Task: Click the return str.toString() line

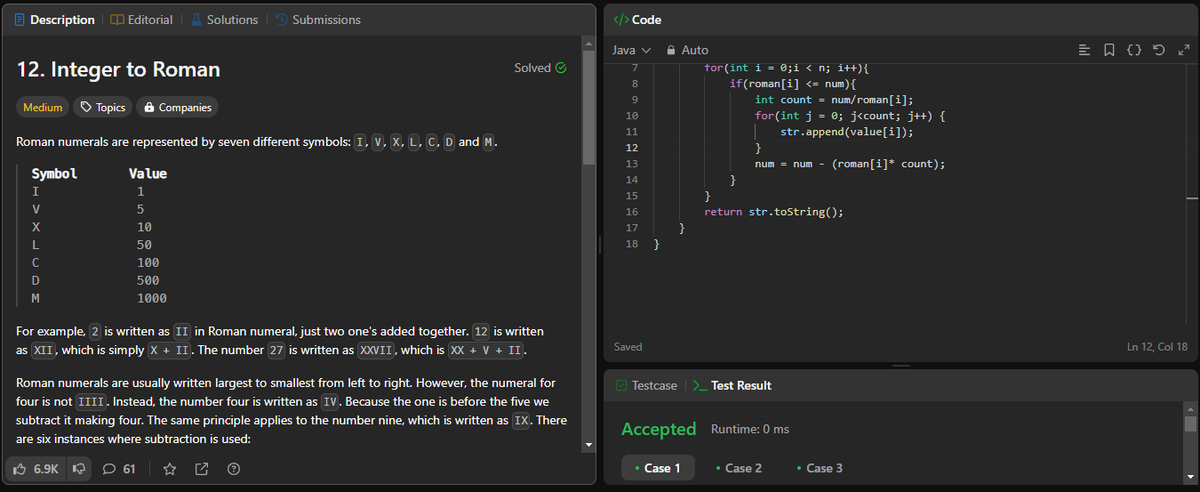Action: [774, 212]
